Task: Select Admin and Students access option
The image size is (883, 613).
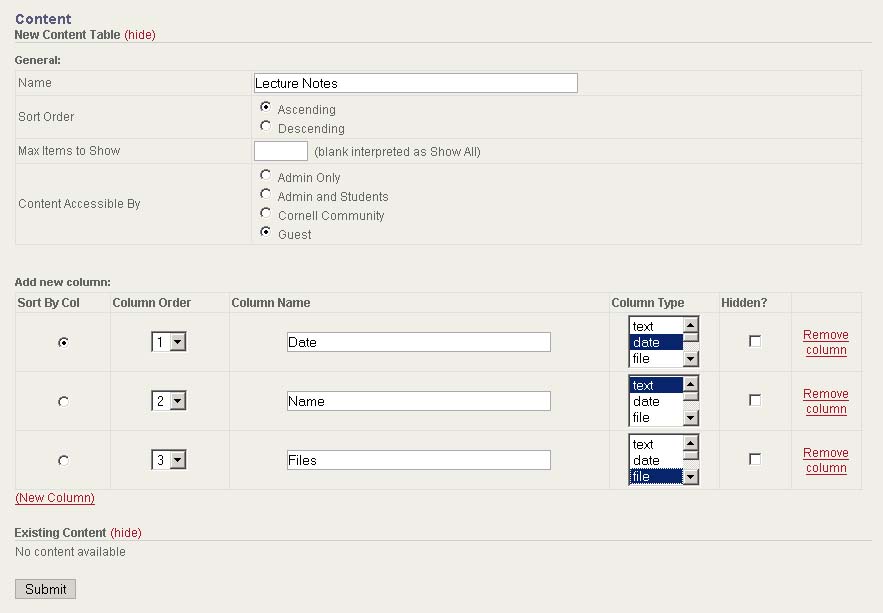Action: tap(265, 195)
